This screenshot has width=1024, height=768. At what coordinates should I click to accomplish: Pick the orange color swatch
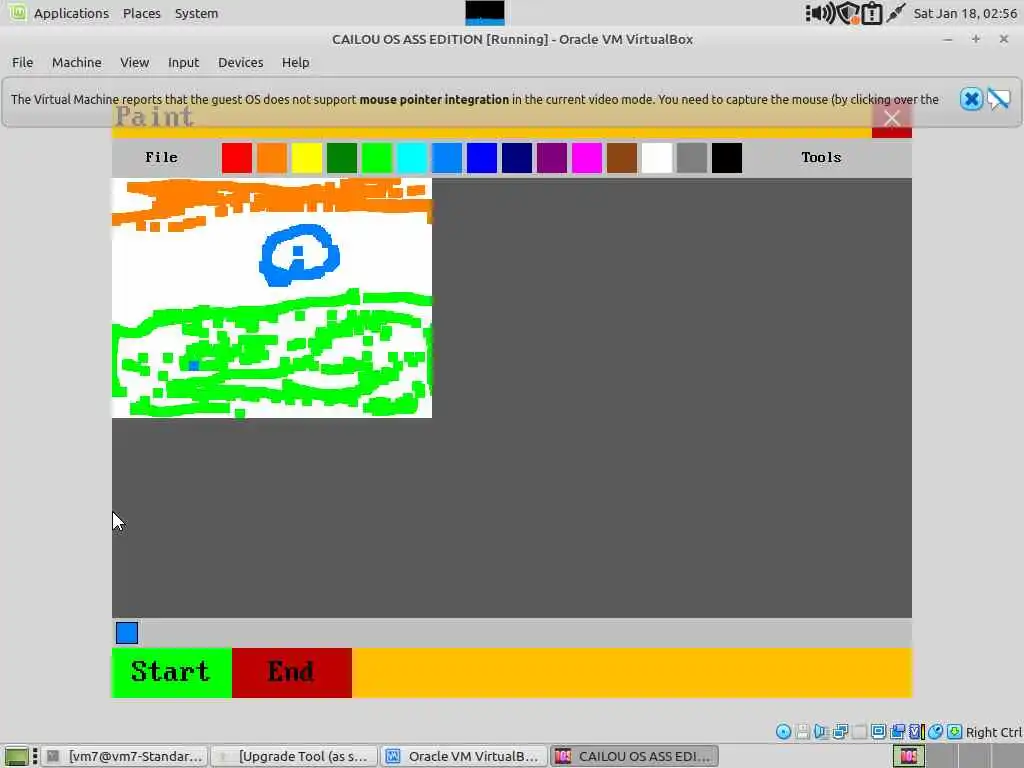(x=272, y=158)
